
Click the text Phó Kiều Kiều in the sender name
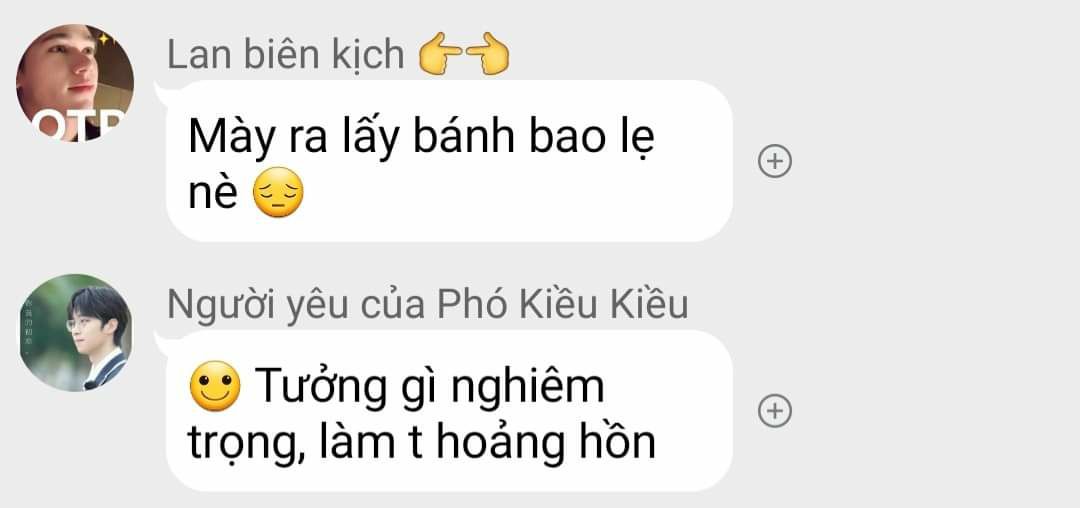[x=563, y=304]
